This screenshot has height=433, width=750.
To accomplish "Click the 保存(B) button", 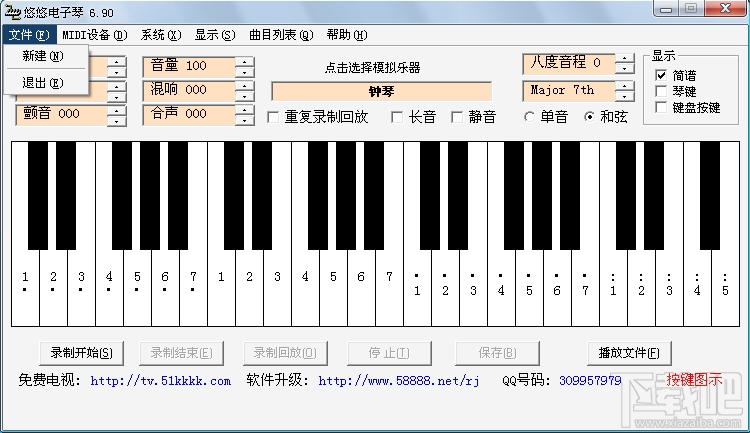I will [x=497, y=353].
